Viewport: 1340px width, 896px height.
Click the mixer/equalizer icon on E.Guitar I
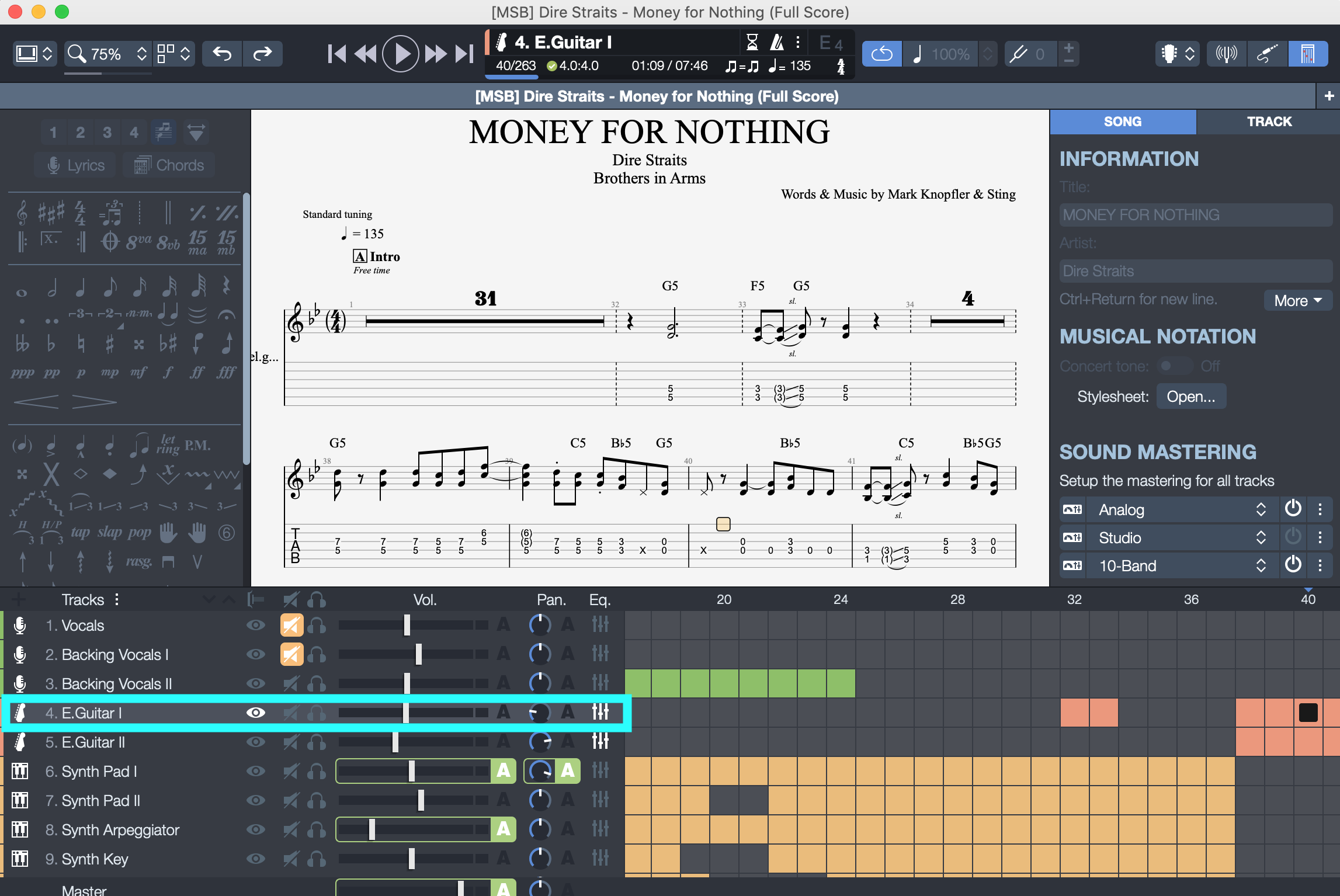coord(601,712)
